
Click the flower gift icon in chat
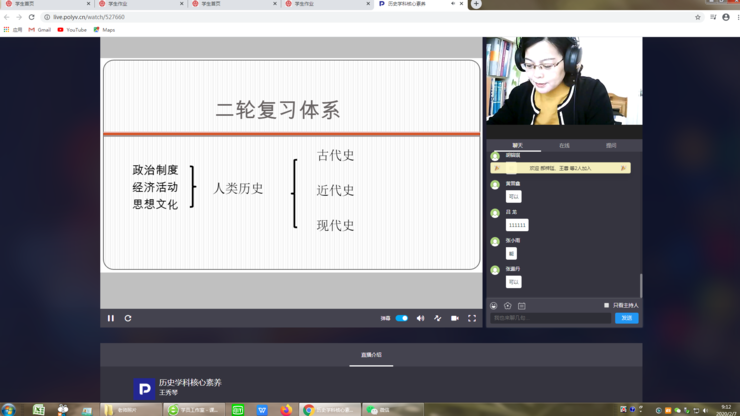tap(508, 306)
